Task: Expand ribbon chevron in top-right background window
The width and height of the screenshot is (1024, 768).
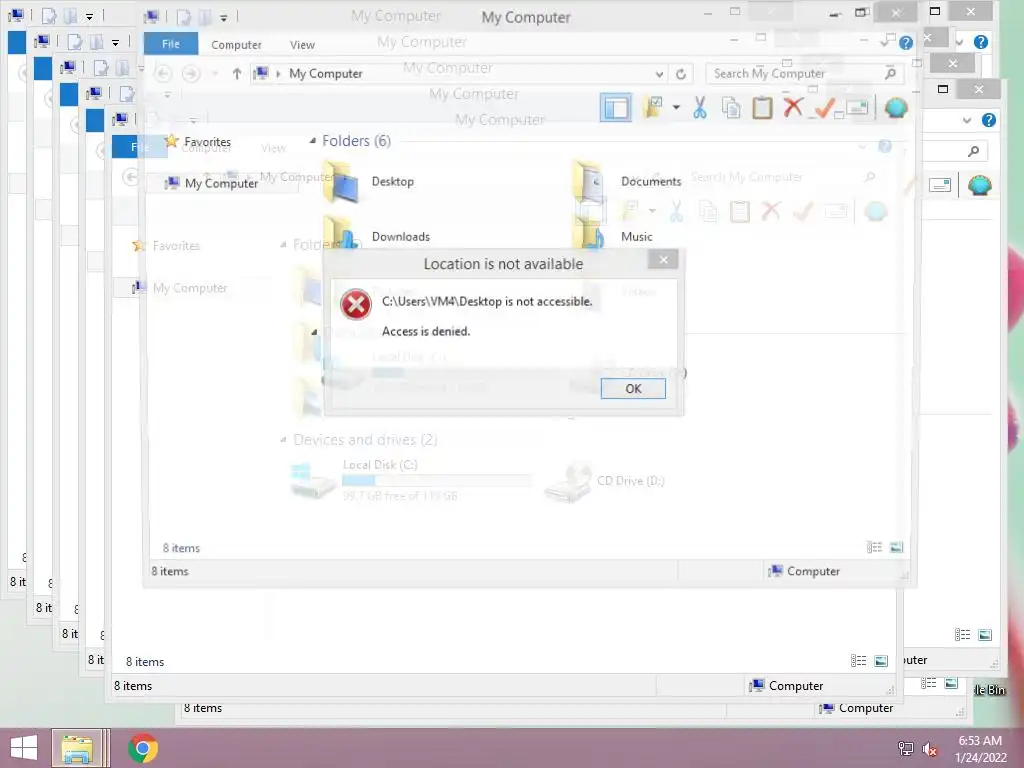Action: [x=959, y=42]
